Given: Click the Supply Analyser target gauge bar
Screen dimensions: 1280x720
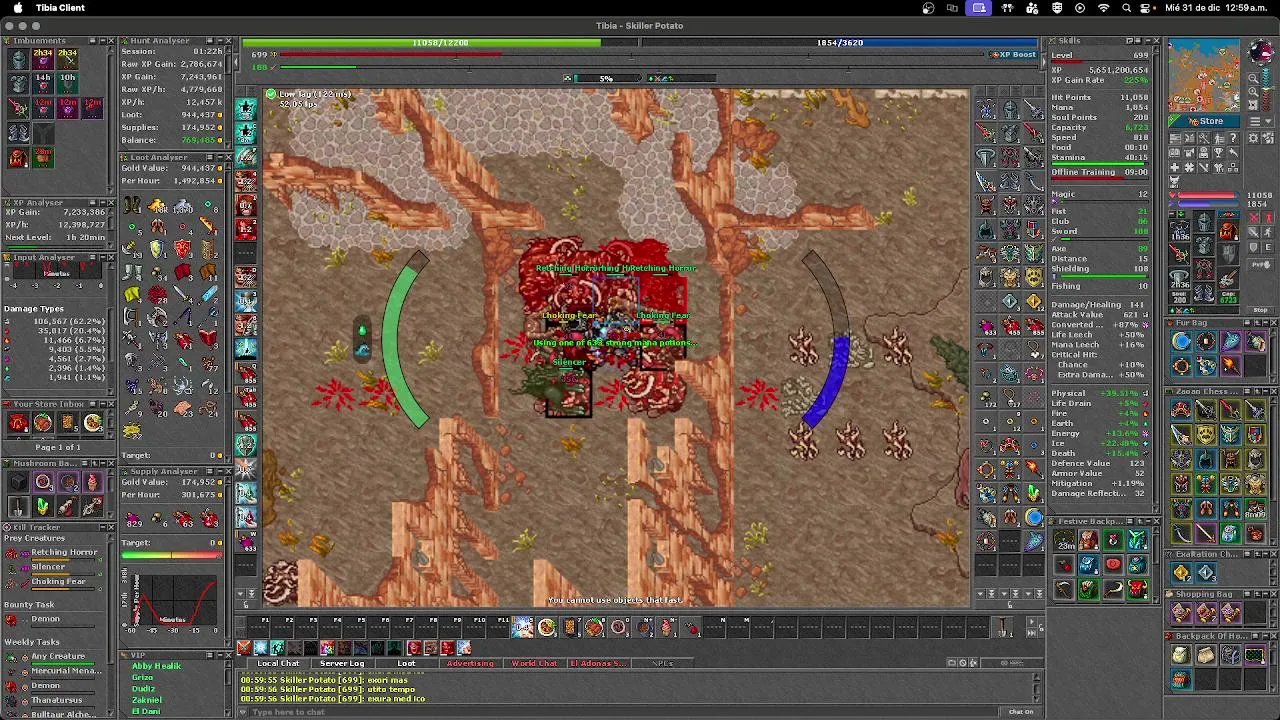Looking at the screenshot, I should click(x=170, y=555).
